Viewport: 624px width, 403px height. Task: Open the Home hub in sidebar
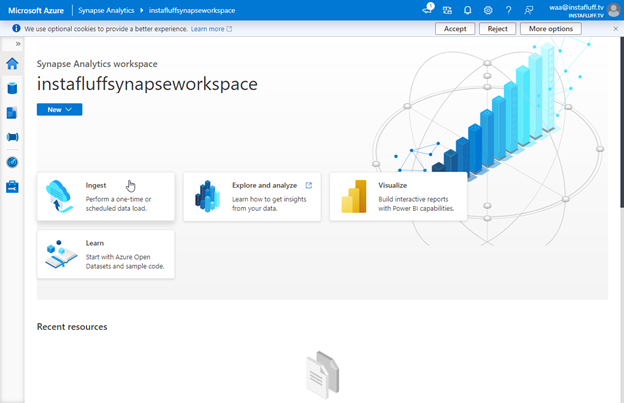12,63
